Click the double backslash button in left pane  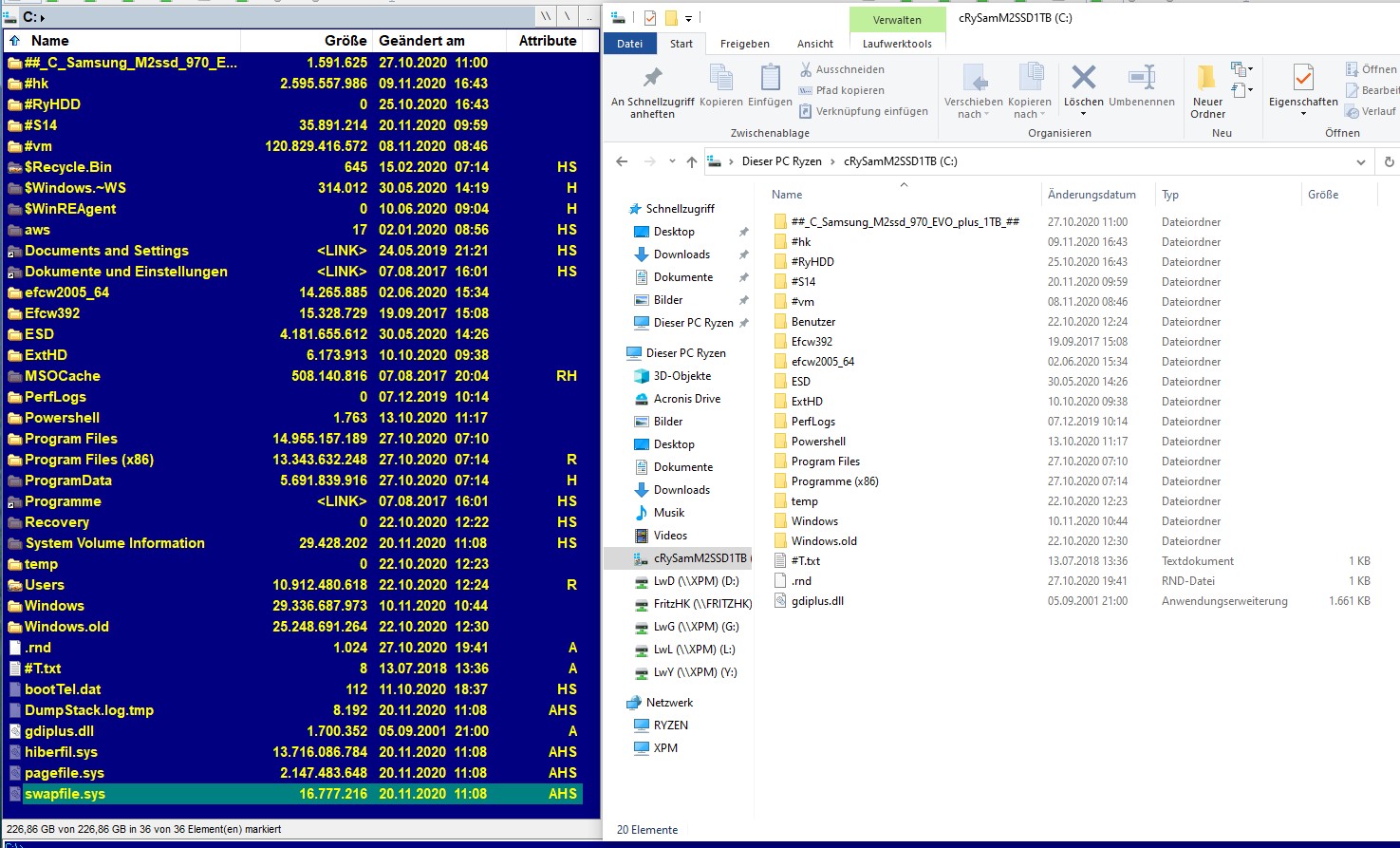click(x=546, y=17)
